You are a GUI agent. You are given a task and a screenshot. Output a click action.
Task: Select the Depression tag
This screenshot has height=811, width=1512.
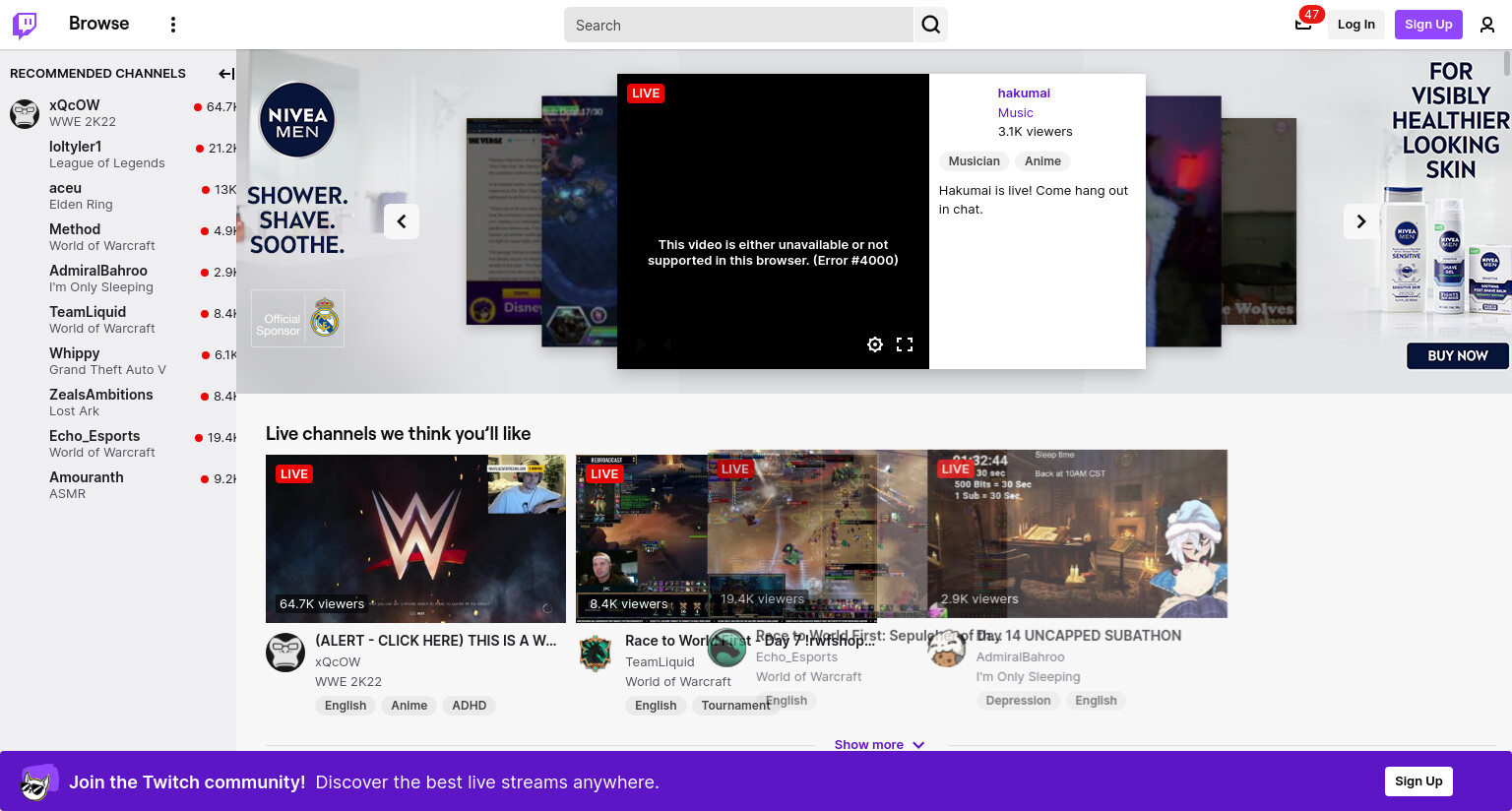click(1018, 701)
